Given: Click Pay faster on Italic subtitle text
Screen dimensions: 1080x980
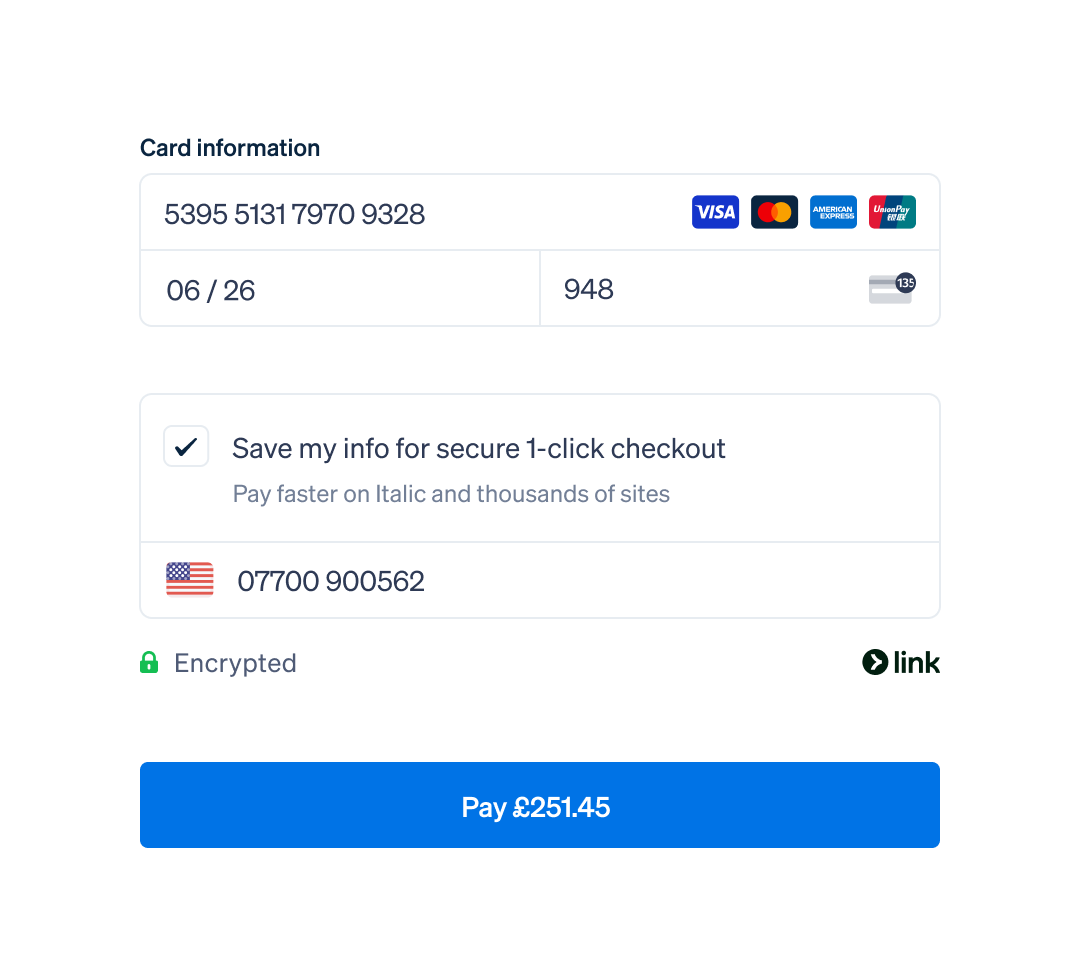Looking at the screenshot, I should pos(451,494).
